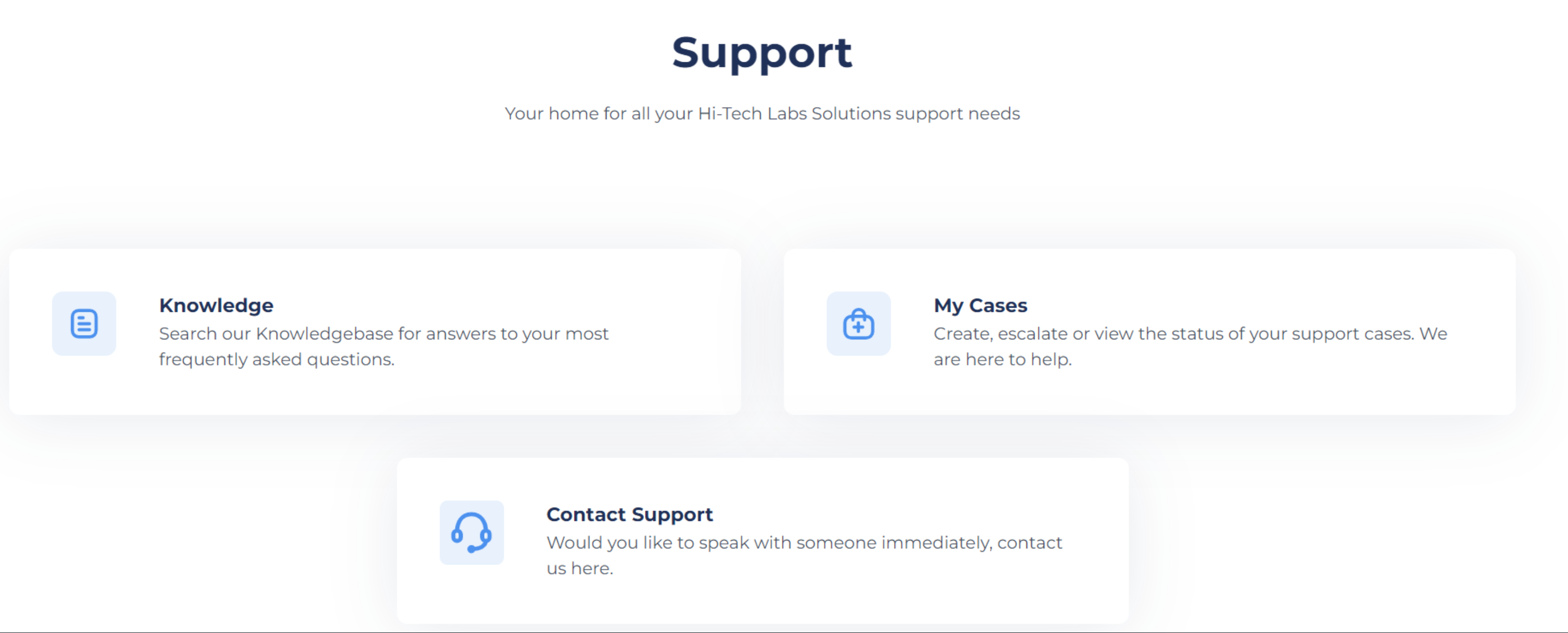Click the "frequently asked questions." text
1568x633 pixels.
[x=277, y=359]
